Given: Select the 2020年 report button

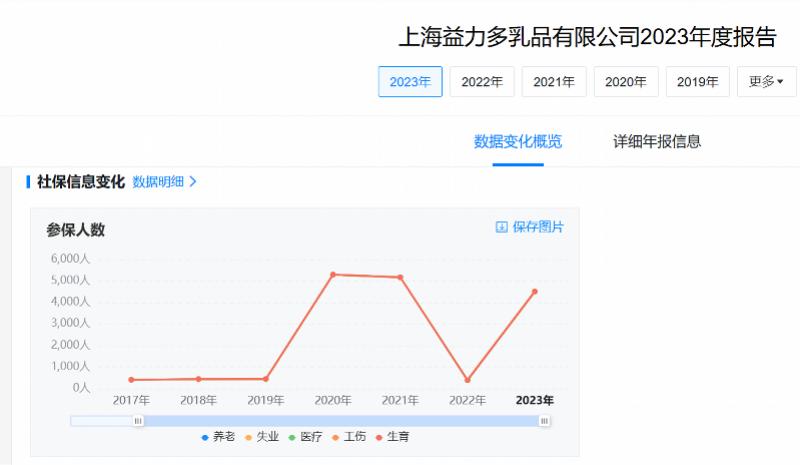Looking at the screenshot, I should click(626, 82).
